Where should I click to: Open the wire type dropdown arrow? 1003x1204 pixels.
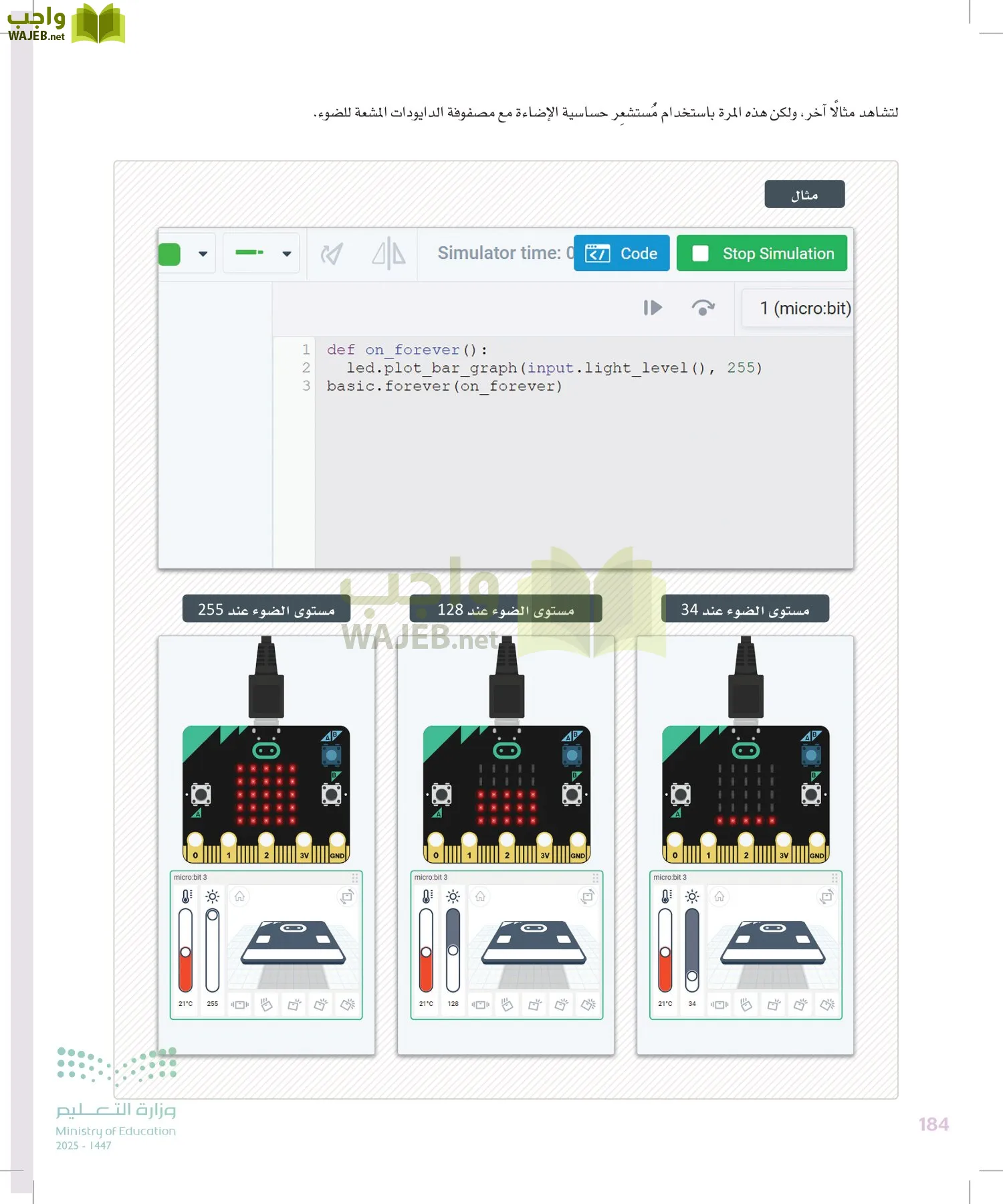tap(287, 254)
